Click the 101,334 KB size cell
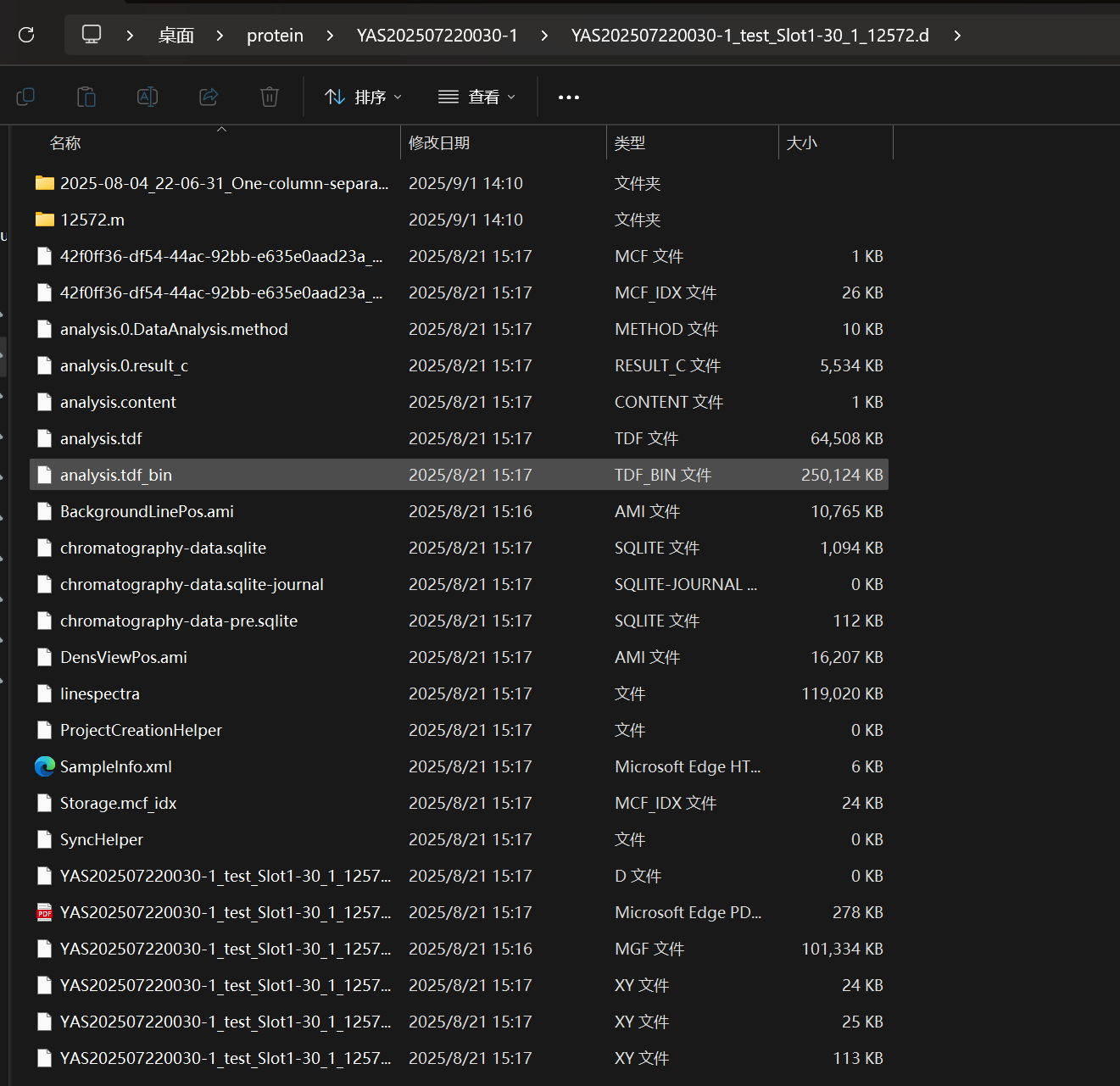 pyautogui.click(x=842, y=949)
